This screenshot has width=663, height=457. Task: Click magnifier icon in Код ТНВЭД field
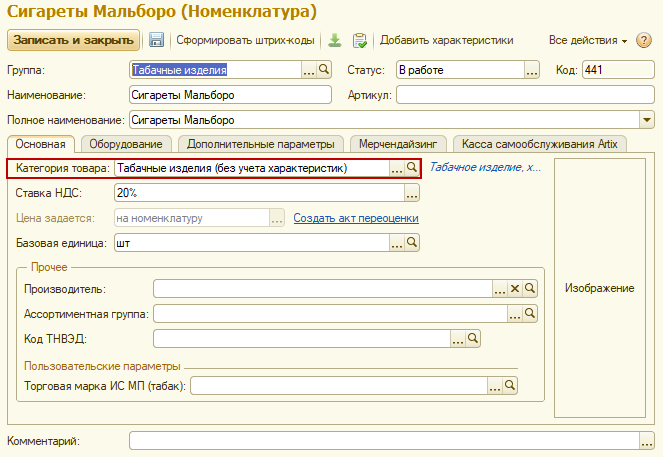click(x=473, y=339)
